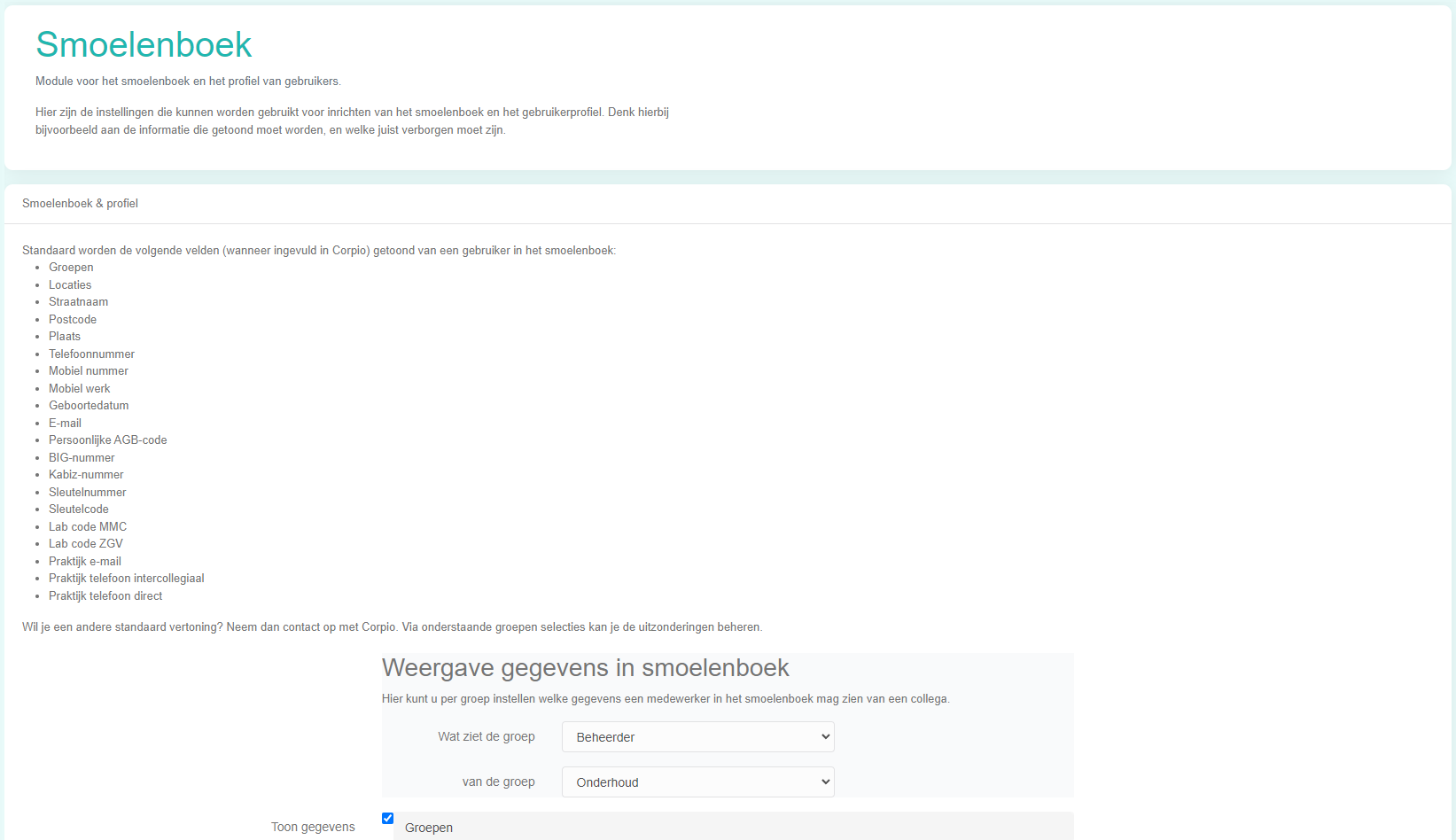
Task: Click the 'Toon gegevens' label
Action: (x=313, y=827)
